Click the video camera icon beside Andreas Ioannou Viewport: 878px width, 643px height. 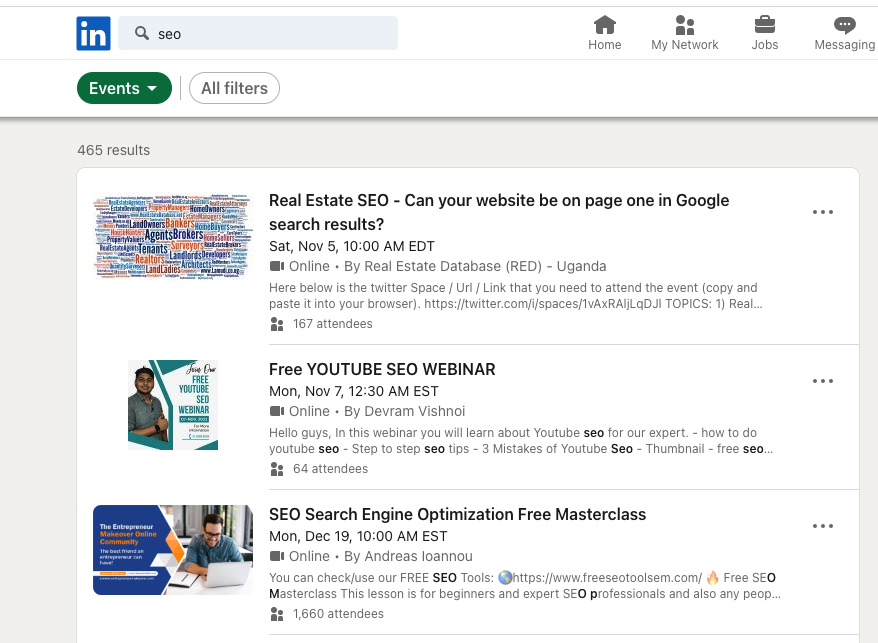pos(277,556)
